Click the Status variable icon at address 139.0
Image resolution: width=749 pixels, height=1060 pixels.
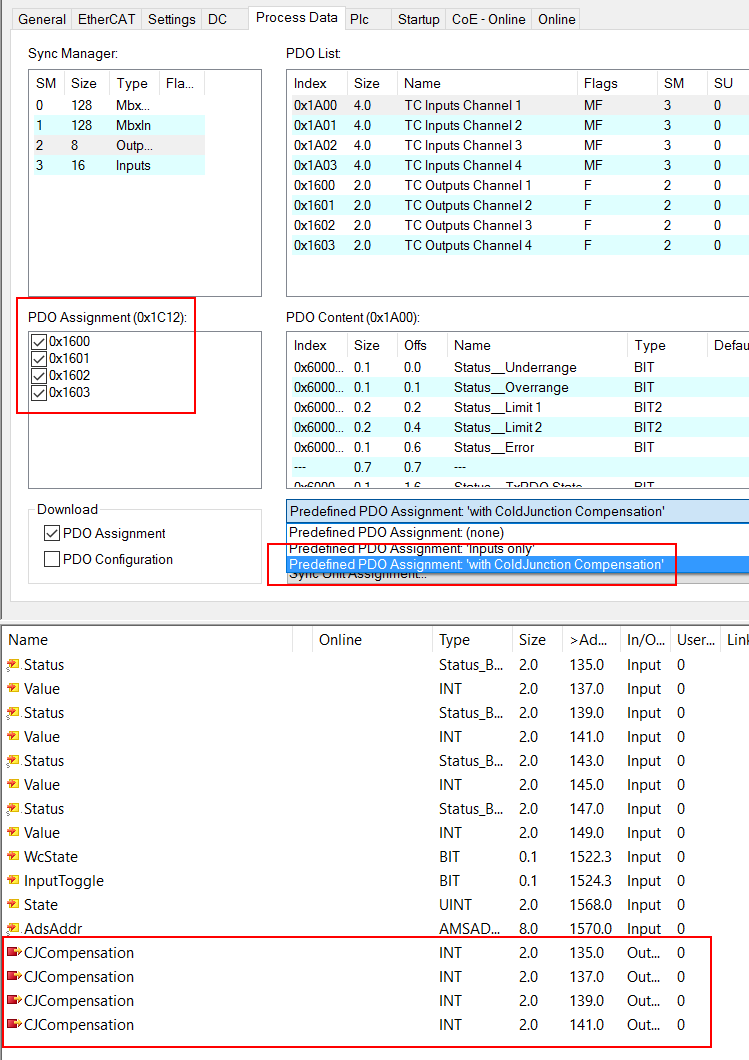[x=13, y=713]
